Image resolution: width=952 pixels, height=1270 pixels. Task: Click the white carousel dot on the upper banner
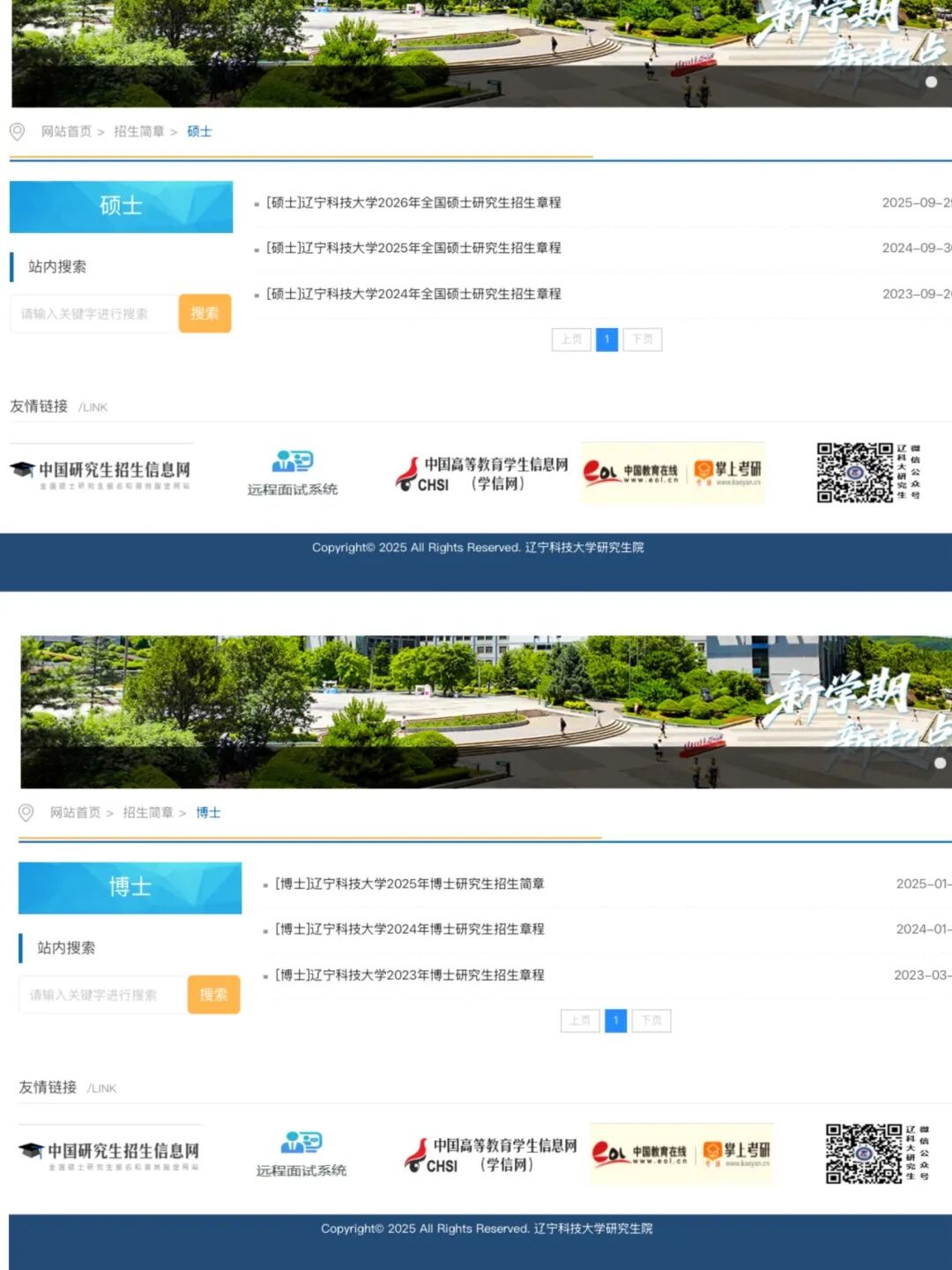(x=931, y=82)
